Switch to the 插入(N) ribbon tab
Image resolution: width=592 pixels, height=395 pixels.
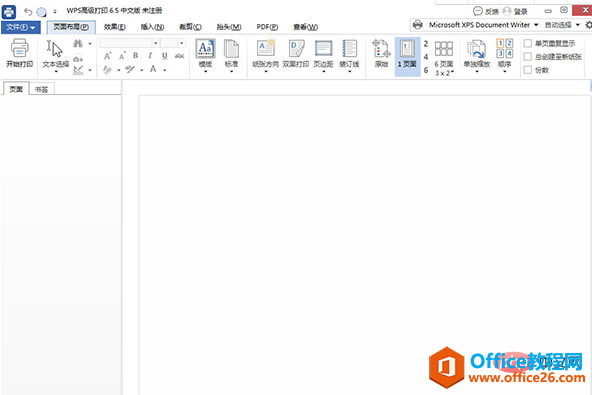(x=152, y=27)
